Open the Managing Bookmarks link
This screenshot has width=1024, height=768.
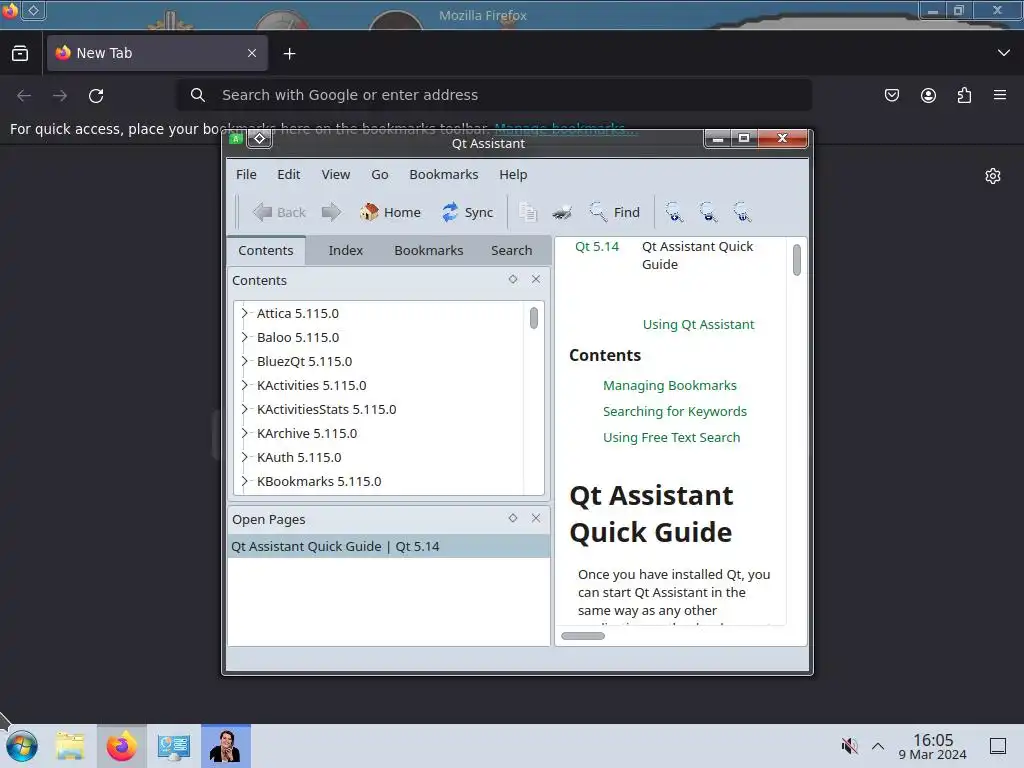tap(669, 386)
